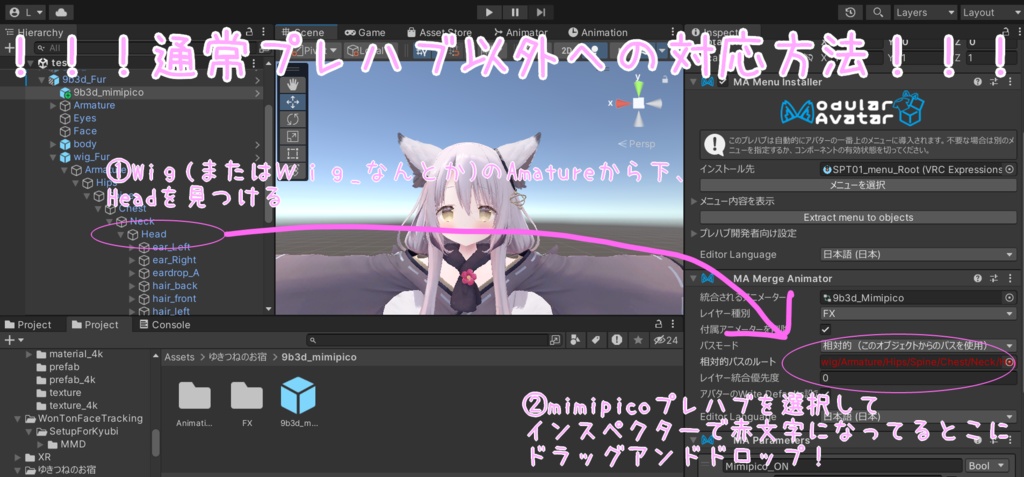Screen dimensions: 1024x477
Task: Open the Layers dropdown
Action: 925,12
